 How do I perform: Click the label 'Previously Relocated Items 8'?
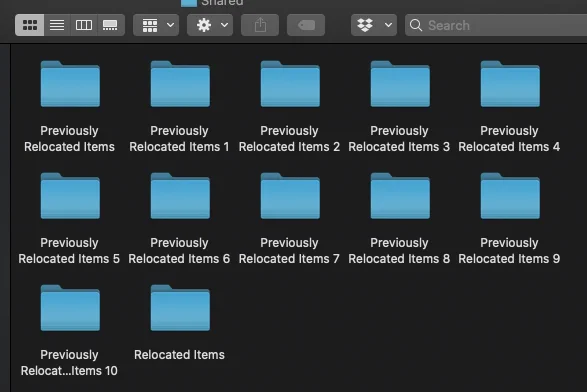(399, 250)
